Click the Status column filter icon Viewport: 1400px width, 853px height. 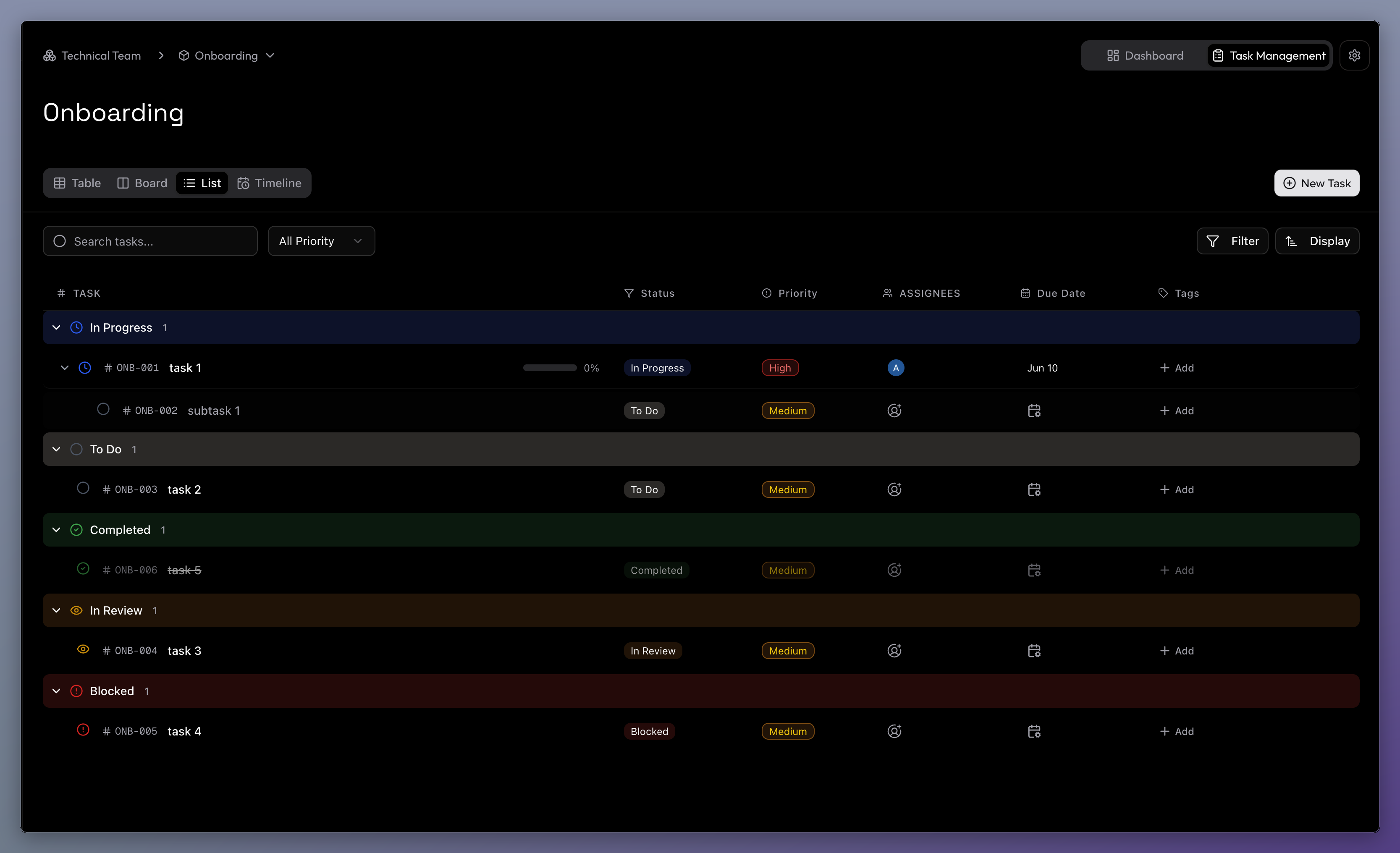pos(629,293)
